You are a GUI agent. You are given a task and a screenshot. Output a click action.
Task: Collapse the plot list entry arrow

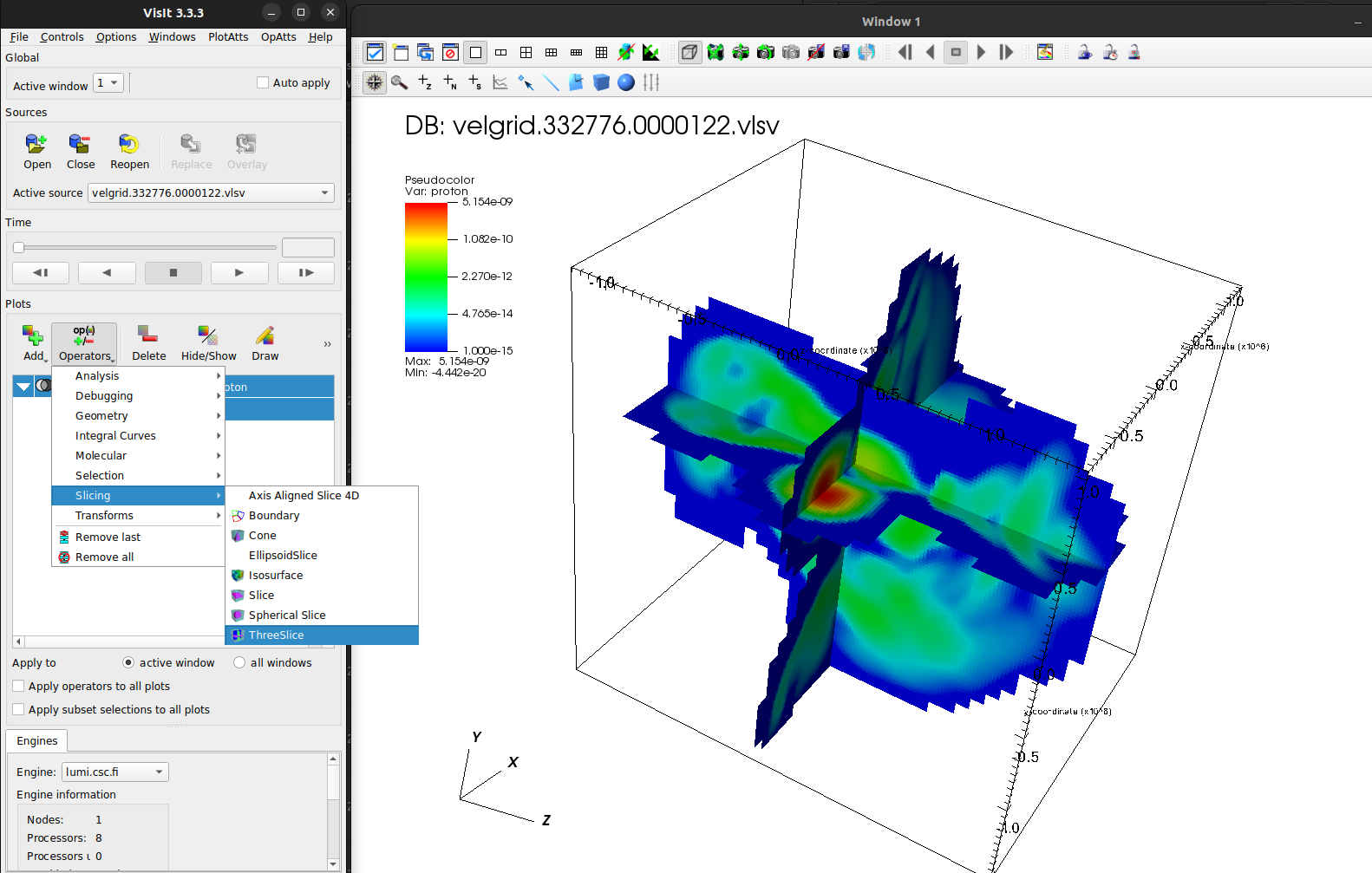pos(23,387)
